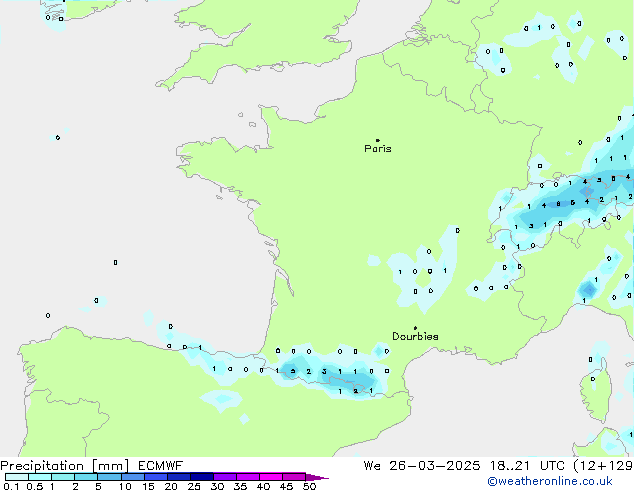The image size is (634, 490).
Task: Click the 0.5–1 mm legend swatch
Action: point(40,477)
